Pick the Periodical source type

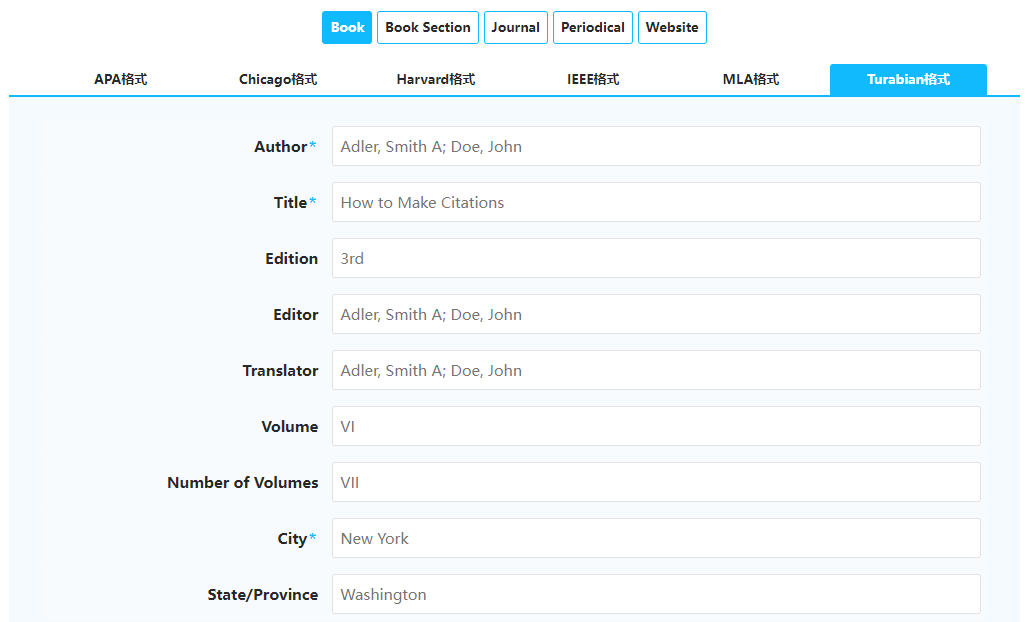coord(592,28)
